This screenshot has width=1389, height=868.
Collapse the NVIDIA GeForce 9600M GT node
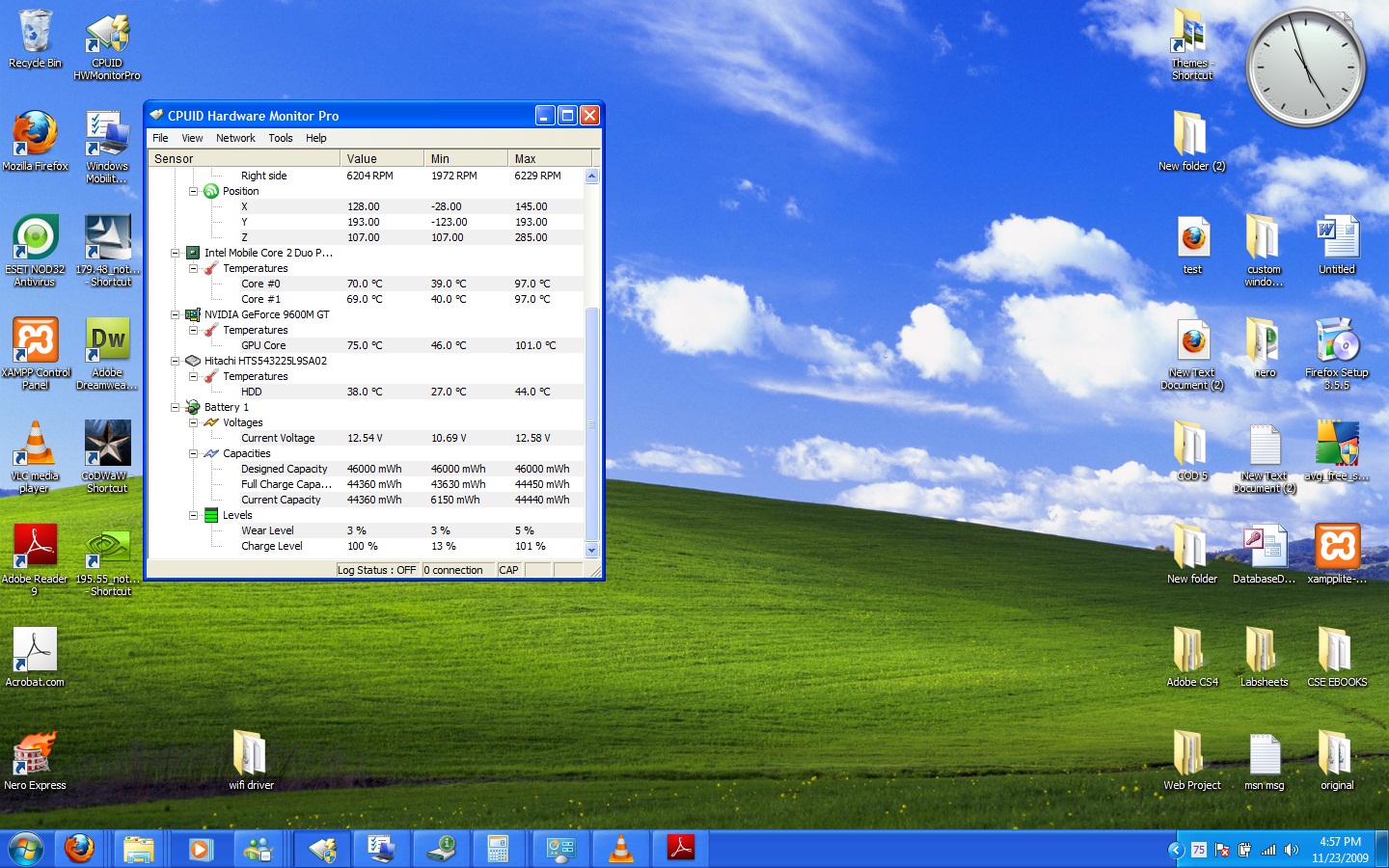(176, 314)
